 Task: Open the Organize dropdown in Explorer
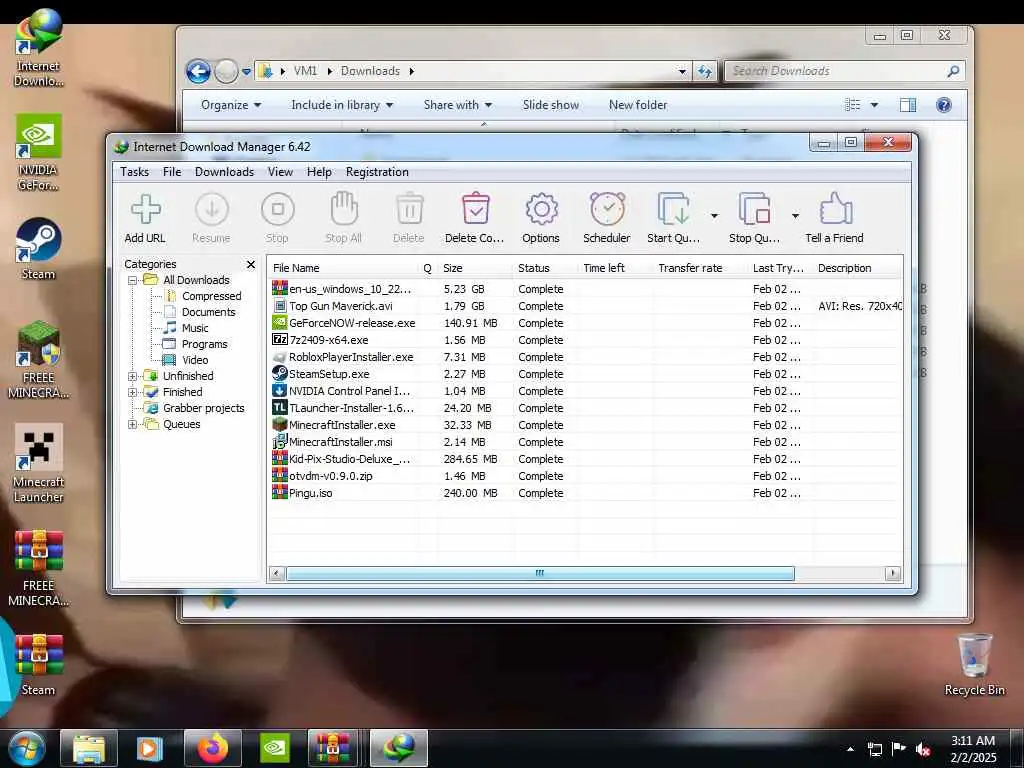pyautogui.click(x=231, y=104)
